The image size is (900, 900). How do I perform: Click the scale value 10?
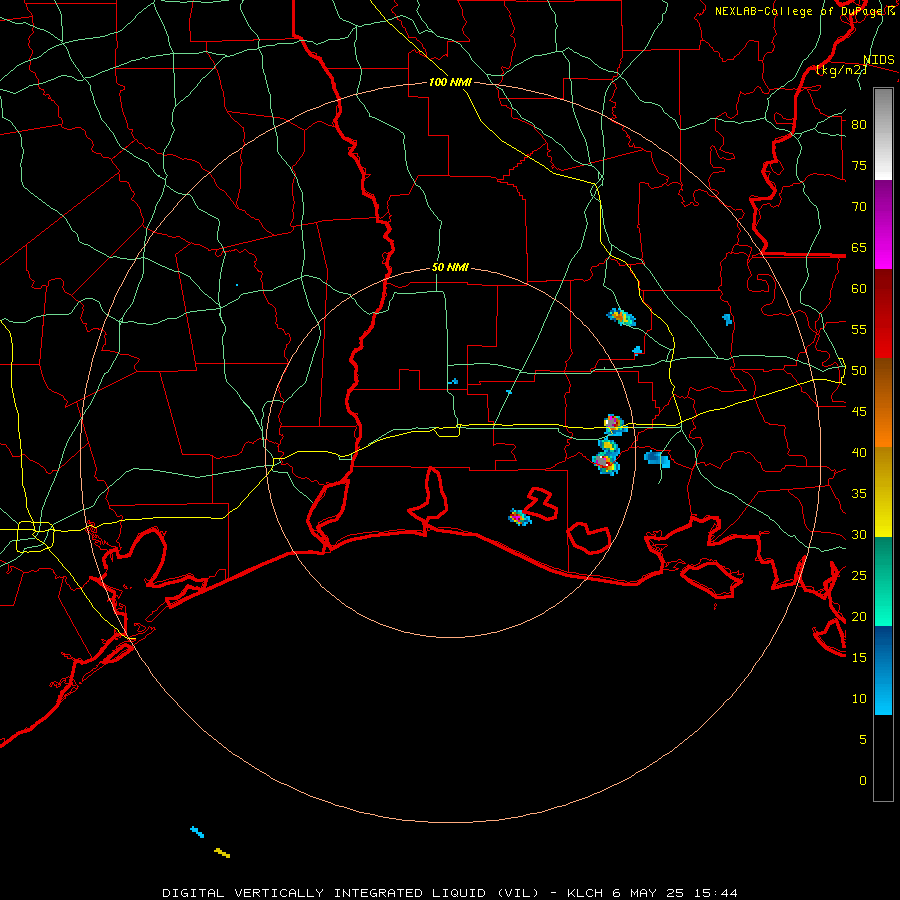click(x=859, y=699)
